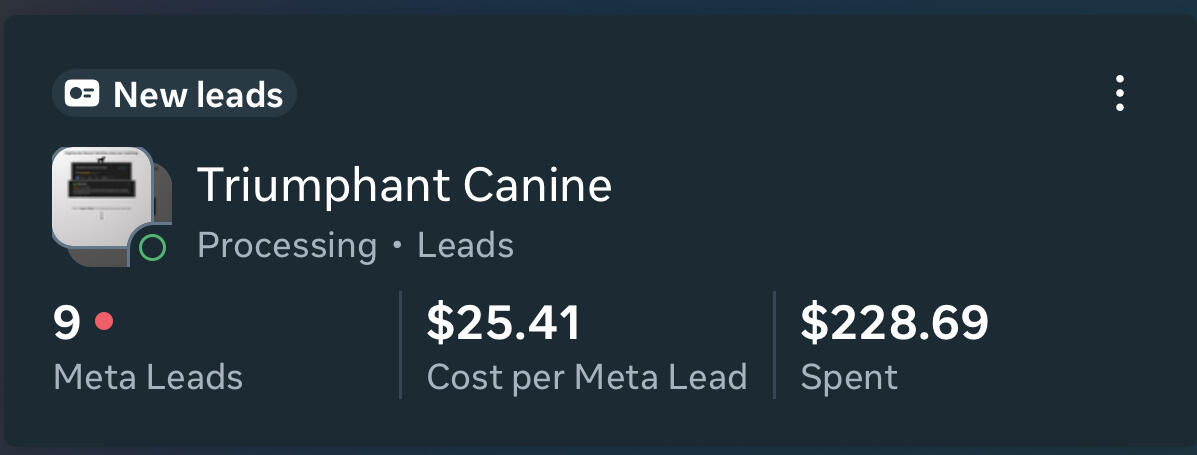The height and width of the screenshot is (455, 1197).
Task: Click the bullet separating Processing and Leads
Action: pyautogui.click(x=397, y=246)
